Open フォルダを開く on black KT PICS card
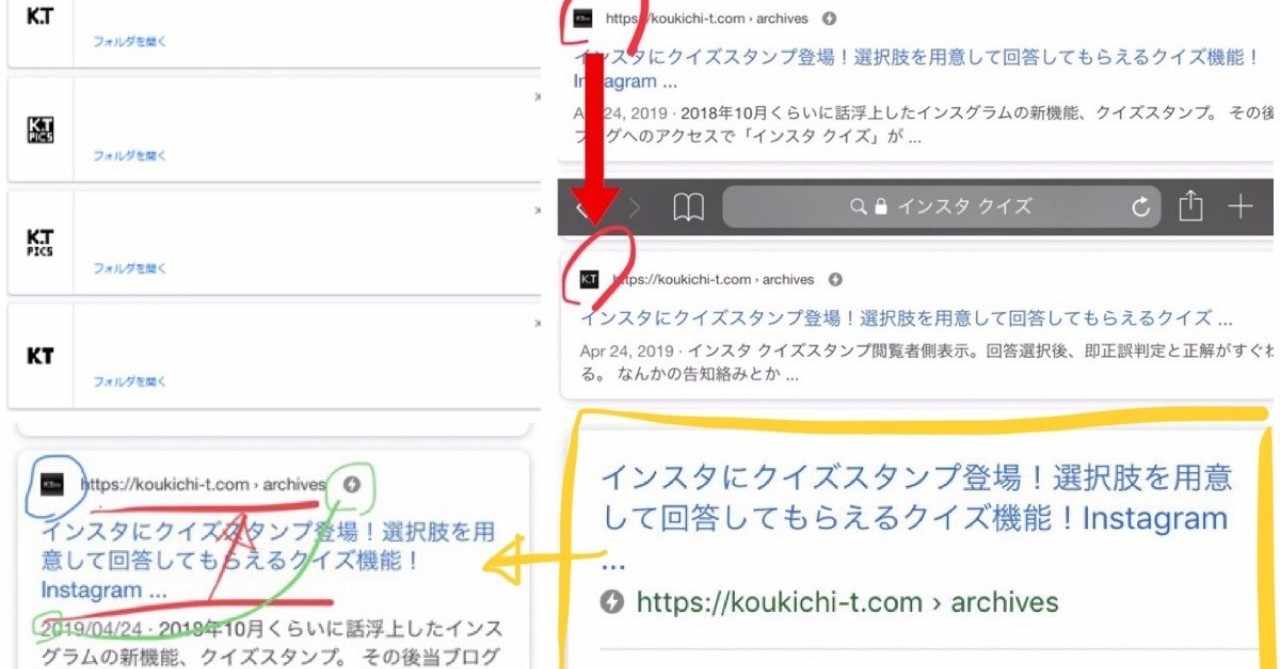The height and width of the screenshot is (669, 1280). pyautogui.click(x=130, y=156)
